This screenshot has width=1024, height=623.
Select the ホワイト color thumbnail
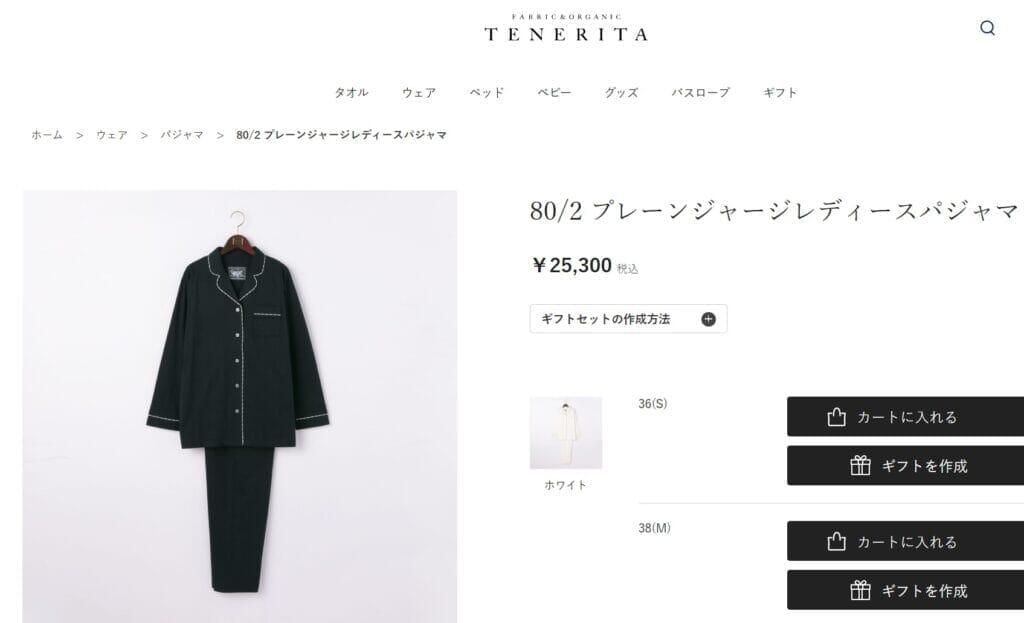566,433
